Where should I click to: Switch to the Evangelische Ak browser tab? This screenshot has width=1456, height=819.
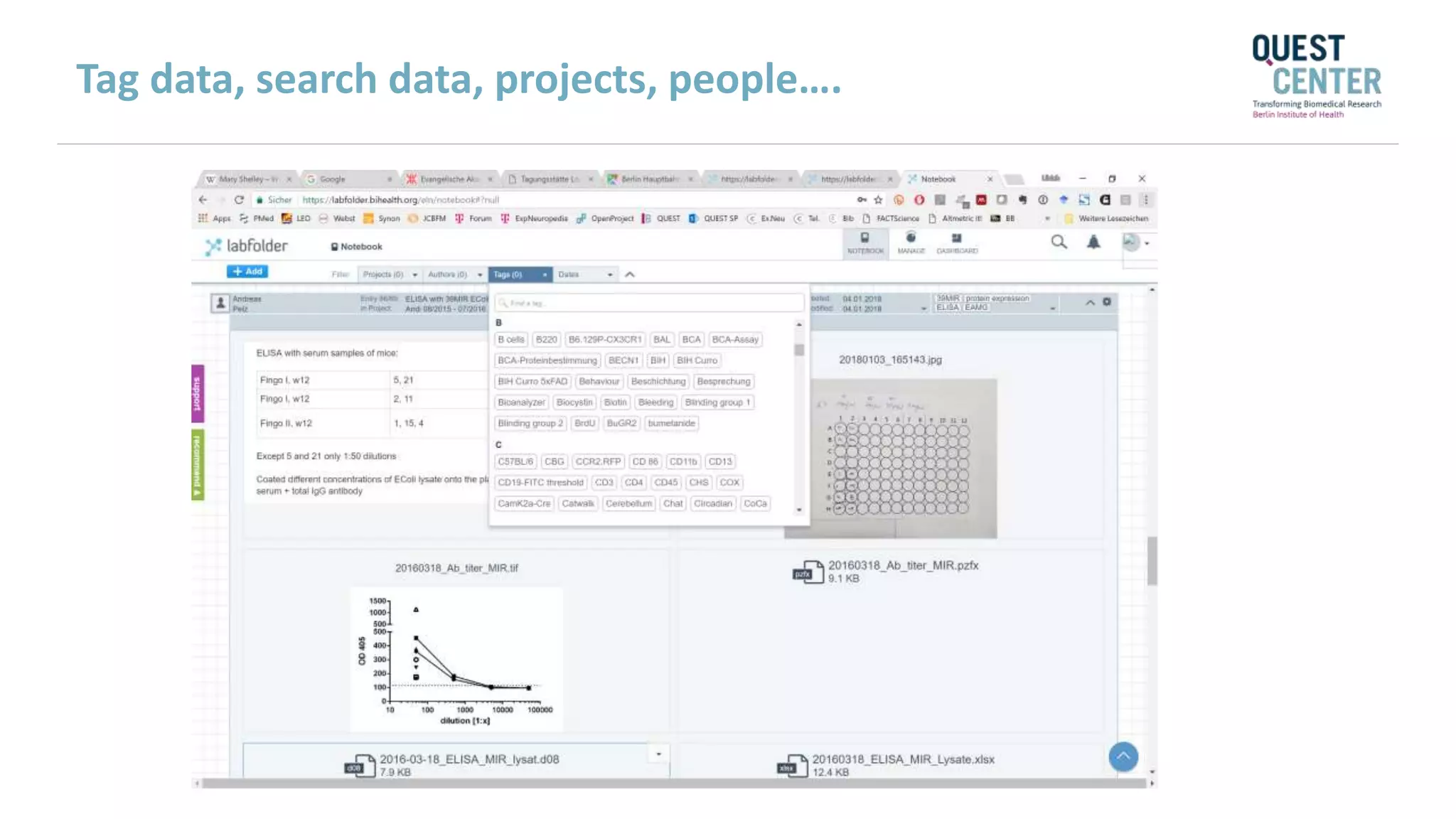pyautogui.click(x=449, y=179)
